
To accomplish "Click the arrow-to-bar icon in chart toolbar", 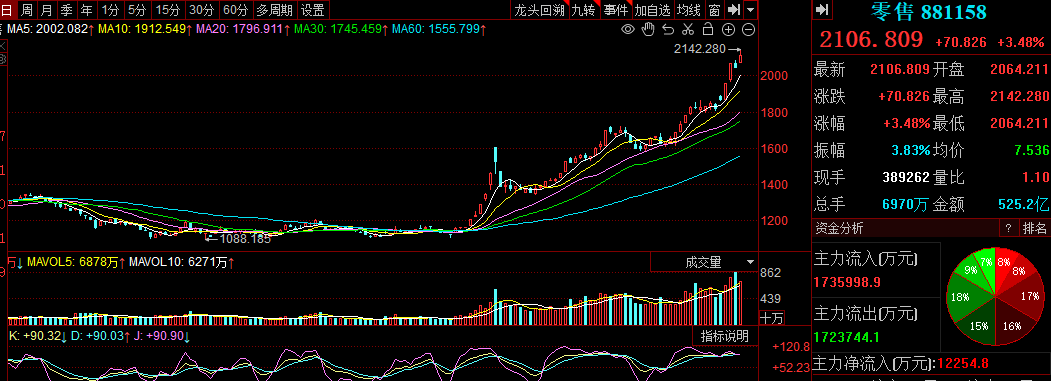I will coord(734,9).
